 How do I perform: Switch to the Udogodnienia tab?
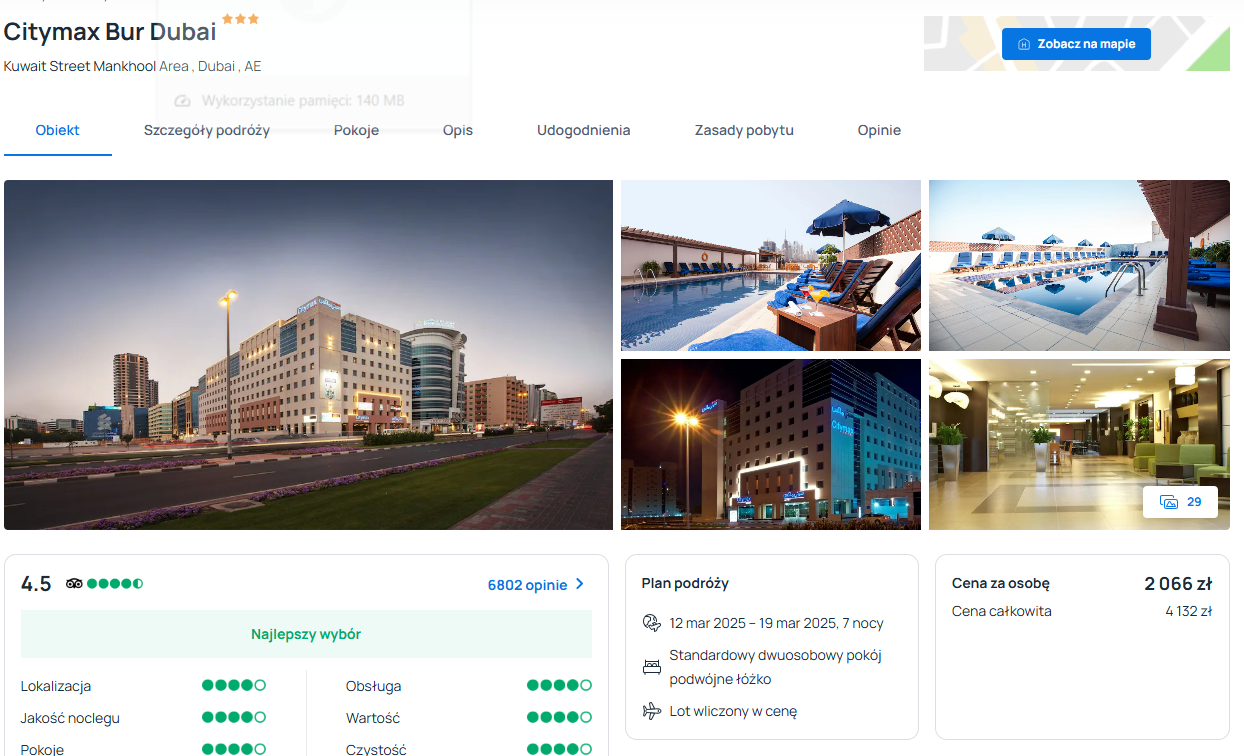pos(584,130)
